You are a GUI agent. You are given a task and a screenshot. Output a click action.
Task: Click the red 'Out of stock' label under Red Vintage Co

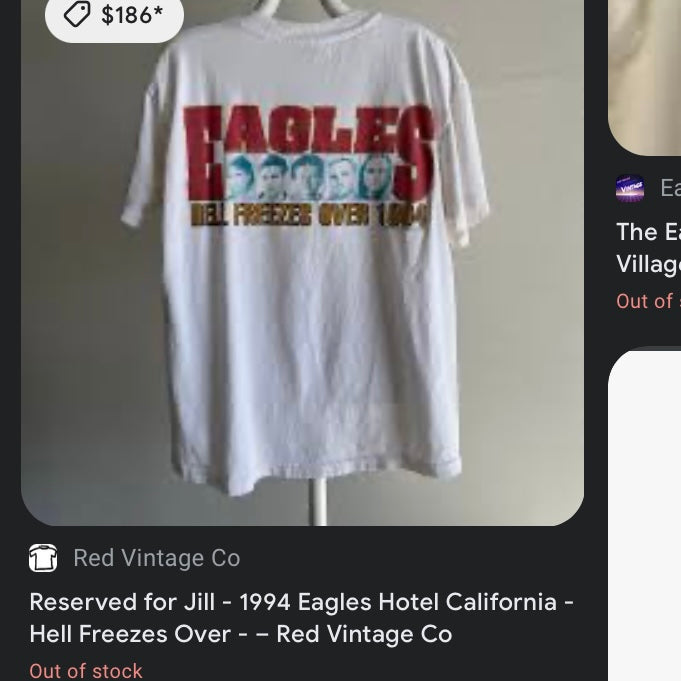pos(86,670)
